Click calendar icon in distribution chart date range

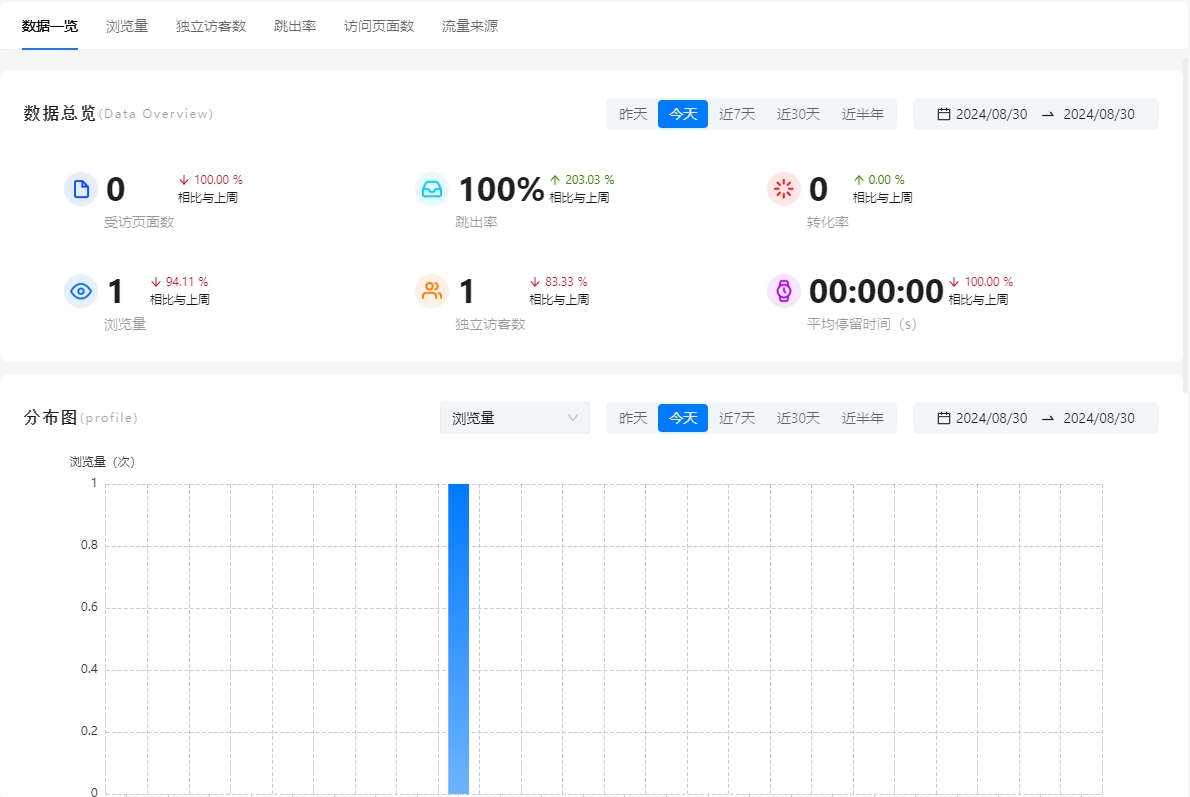pyautogui.click(x=943, y=418)
